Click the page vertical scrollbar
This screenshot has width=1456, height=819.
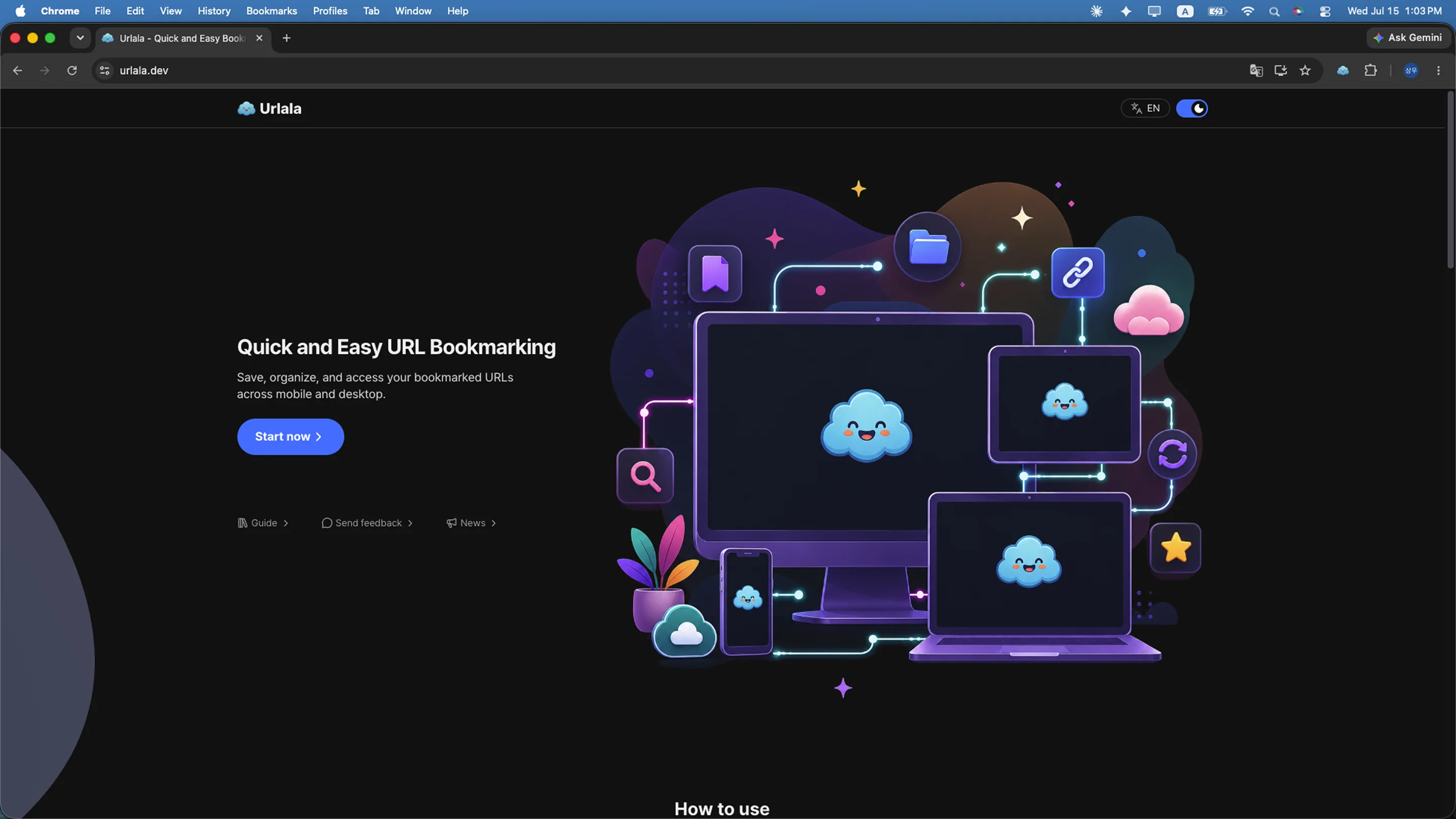[1450, 180]
